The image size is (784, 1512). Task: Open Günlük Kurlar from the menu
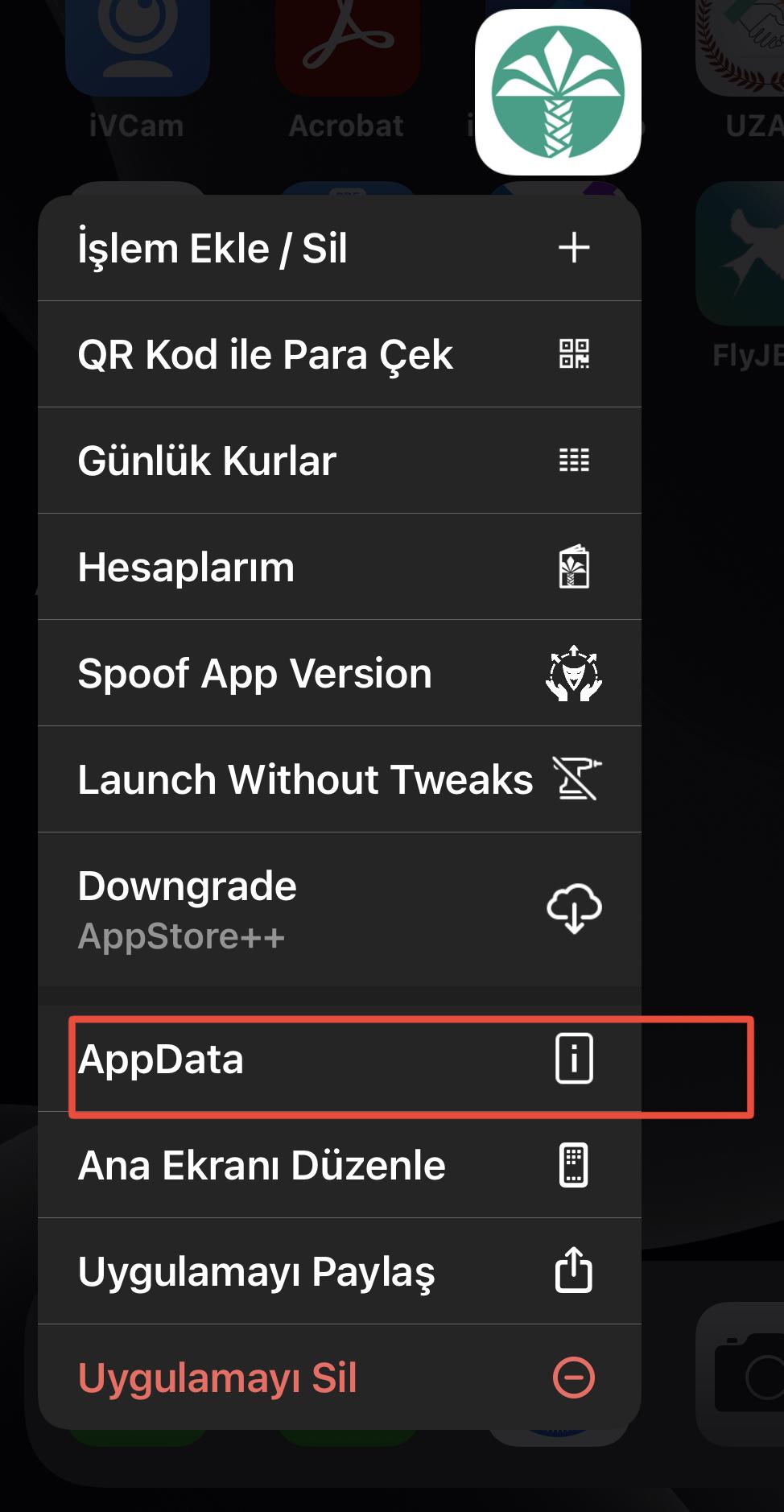(207, 461)
